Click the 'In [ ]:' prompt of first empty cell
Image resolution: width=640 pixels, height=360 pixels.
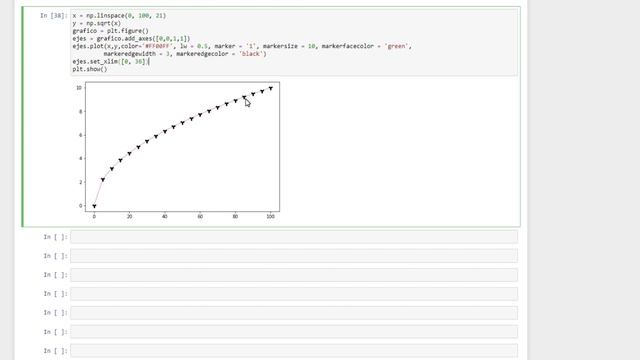(55, 237)
